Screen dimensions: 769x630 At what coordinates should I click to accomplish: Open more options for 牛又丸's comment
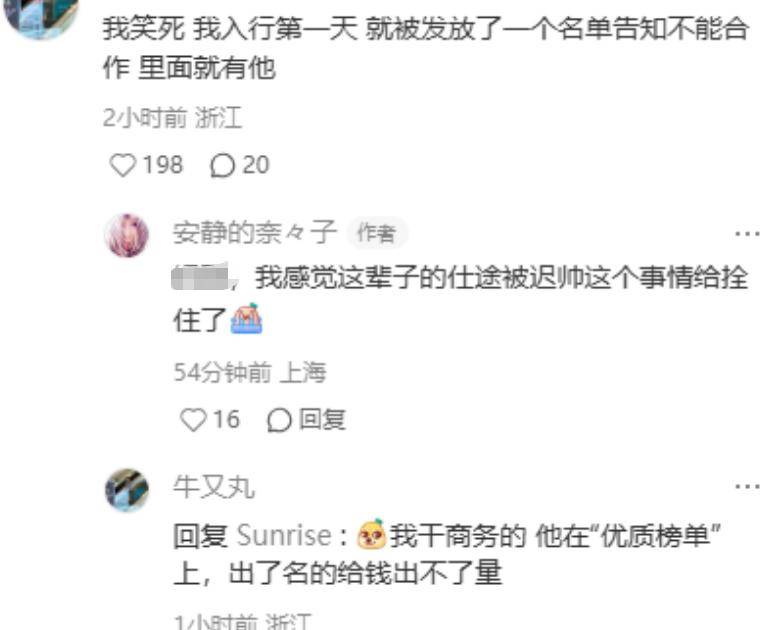pyautogui.click(x=747, y=487)
